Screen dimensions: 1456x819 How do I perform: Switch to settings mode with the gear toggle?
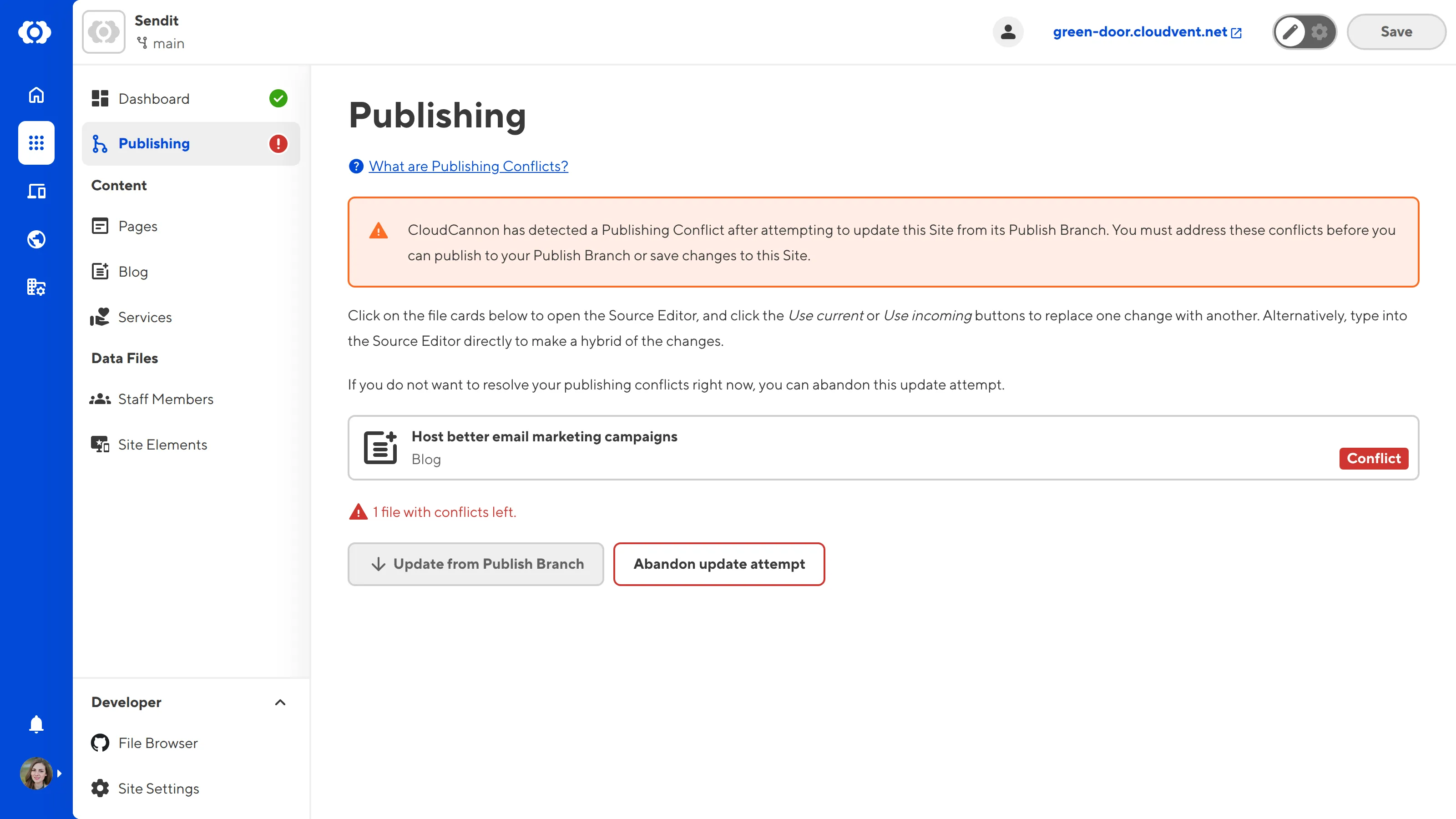1319,32
